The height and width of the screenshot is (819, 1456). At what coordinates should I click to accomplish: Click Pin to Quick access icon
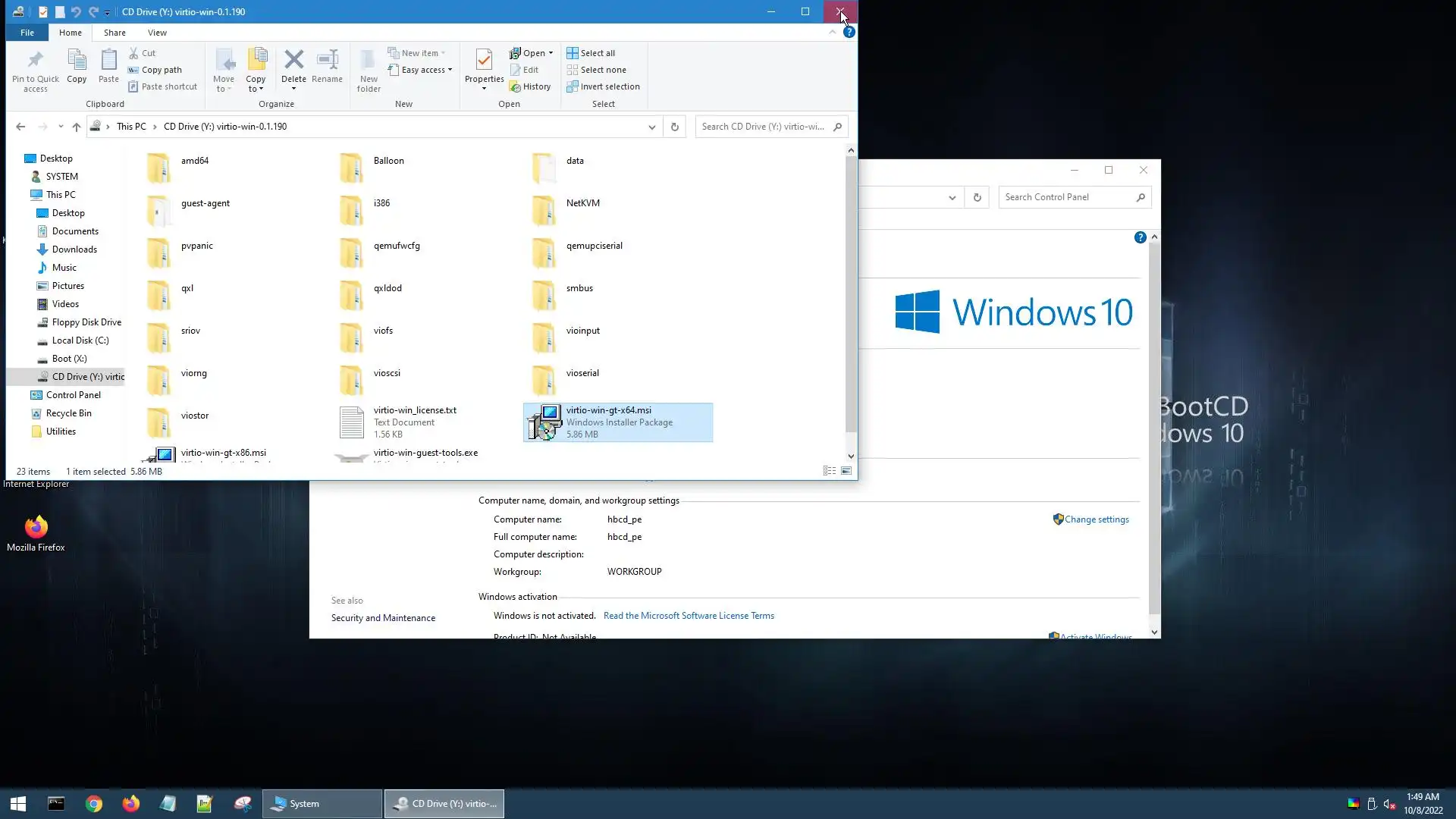coord(35,61)
